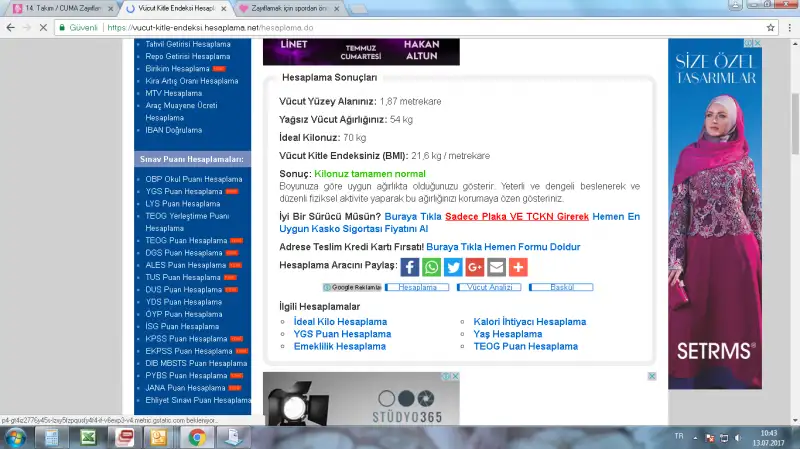Open KPSS Puan Hesaplama link
This screenshot has height=449, width=800.
coord(186,339)
